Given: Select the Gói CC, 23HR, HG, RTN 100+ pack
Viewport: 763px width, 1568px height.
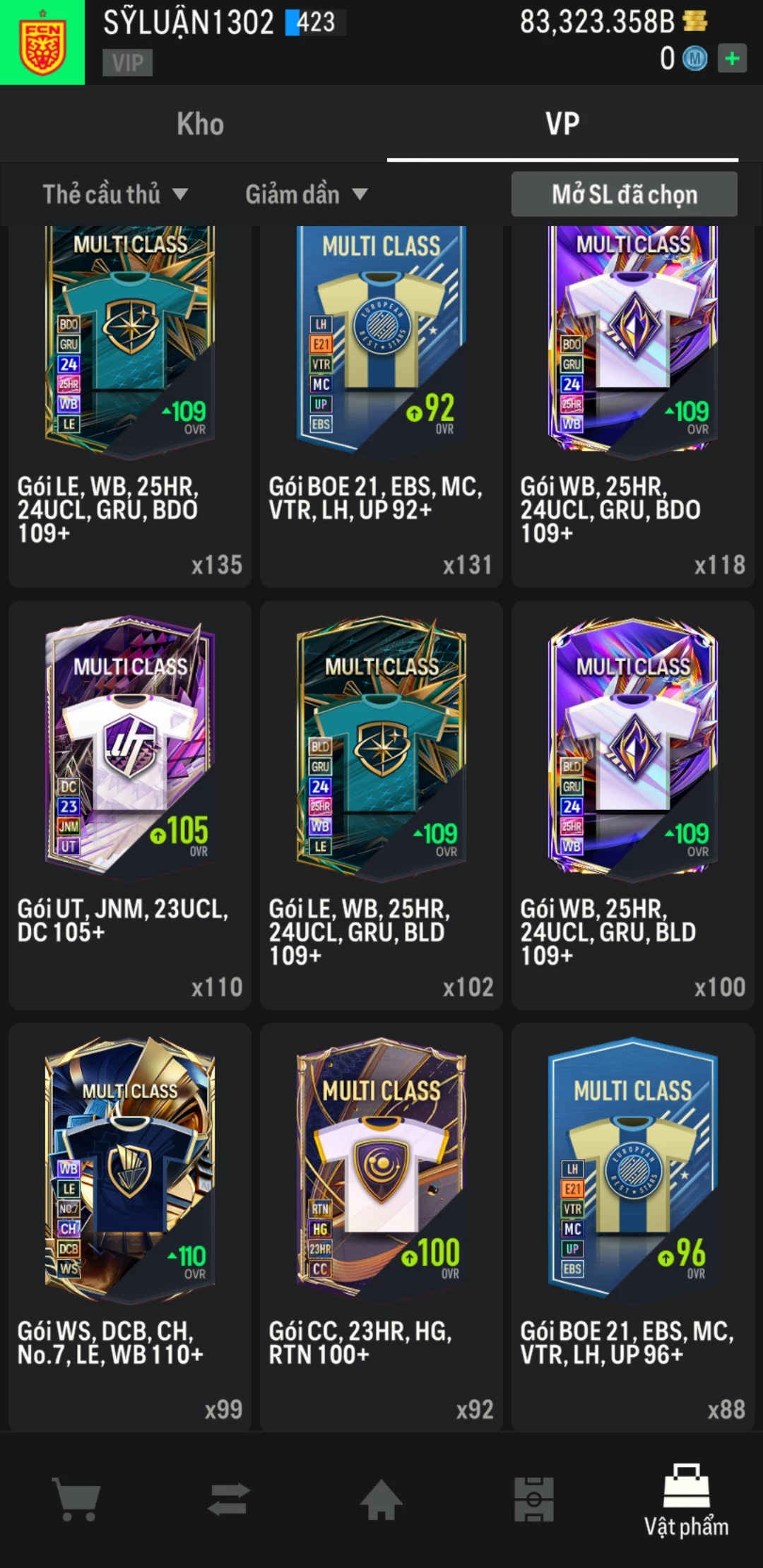Looking at the screenshot, I should 381,1228.
